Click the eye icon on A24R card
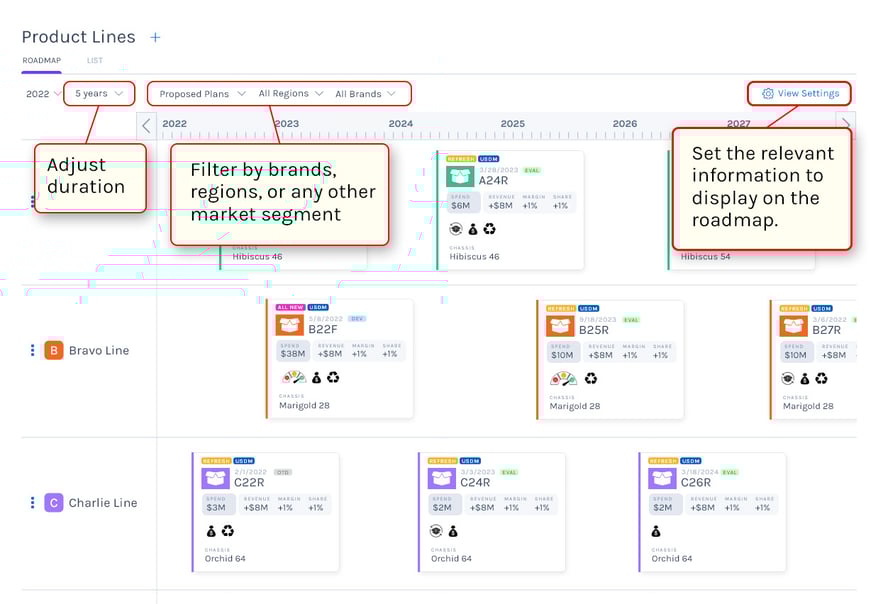888x604 pixels. pos(455,229)
